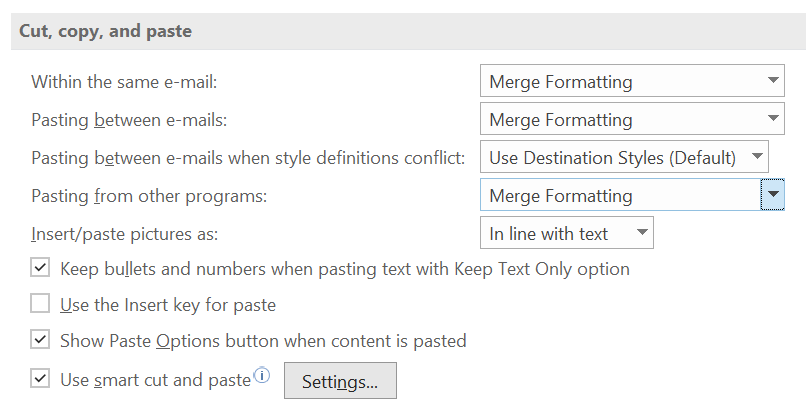Click the "Cut, copy, and paste" section header
The width and height of the screenshot is (806, 412).
click(106, 31)
